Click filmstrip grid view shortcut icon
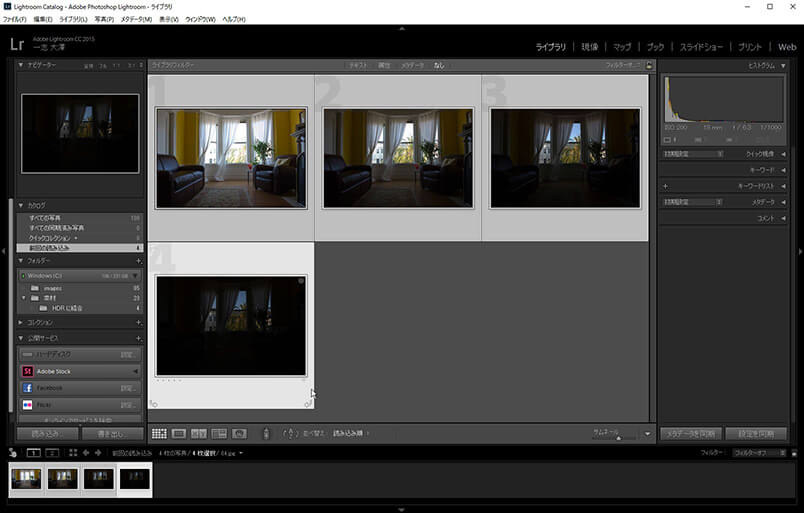The height and width of the screenshot is (513, 804). 73,453
